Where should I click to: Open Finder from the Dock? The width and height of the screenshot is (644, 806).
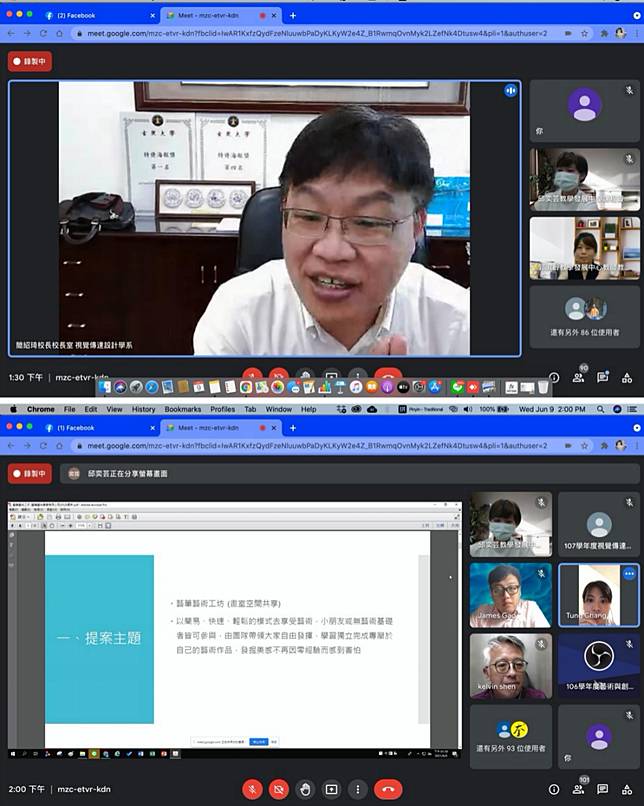coord(105,387)
